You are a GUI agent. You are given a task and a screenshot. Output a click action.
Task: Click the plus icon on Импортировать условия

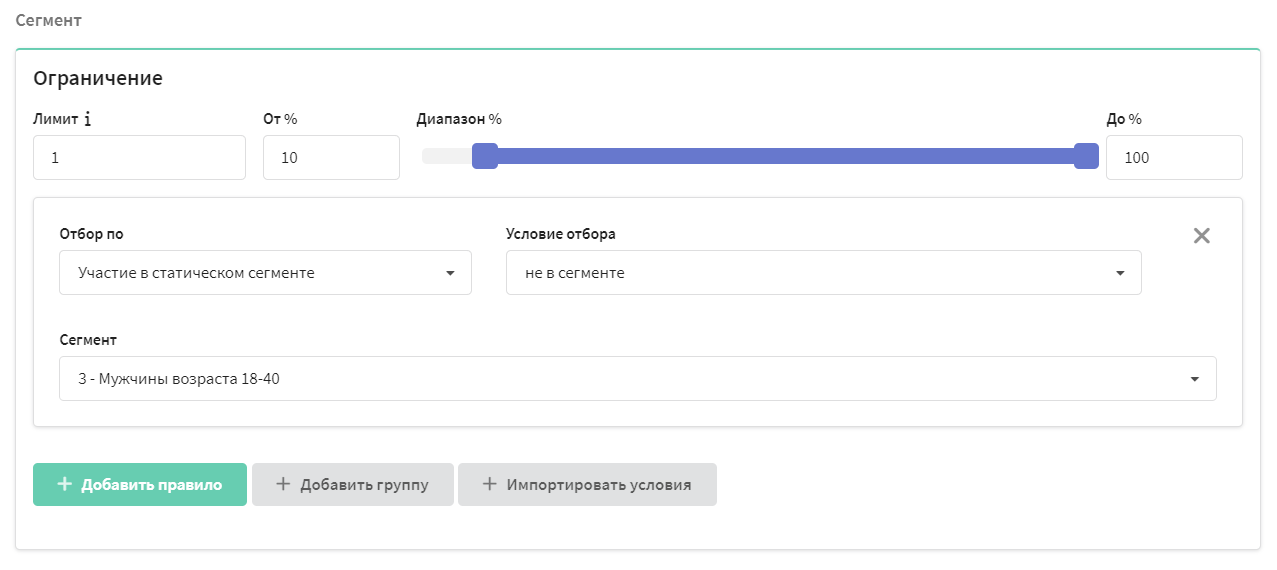(489, 484)
